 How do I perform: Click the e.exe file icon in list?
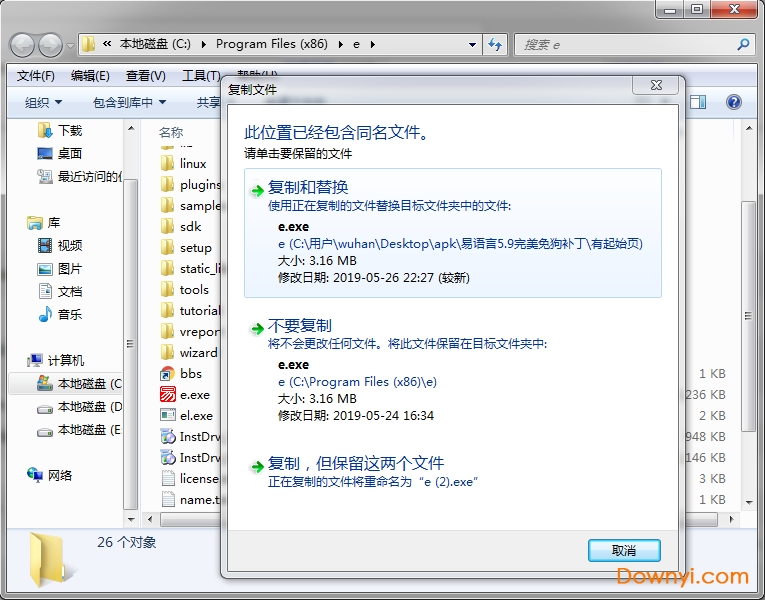coord(168,395)
